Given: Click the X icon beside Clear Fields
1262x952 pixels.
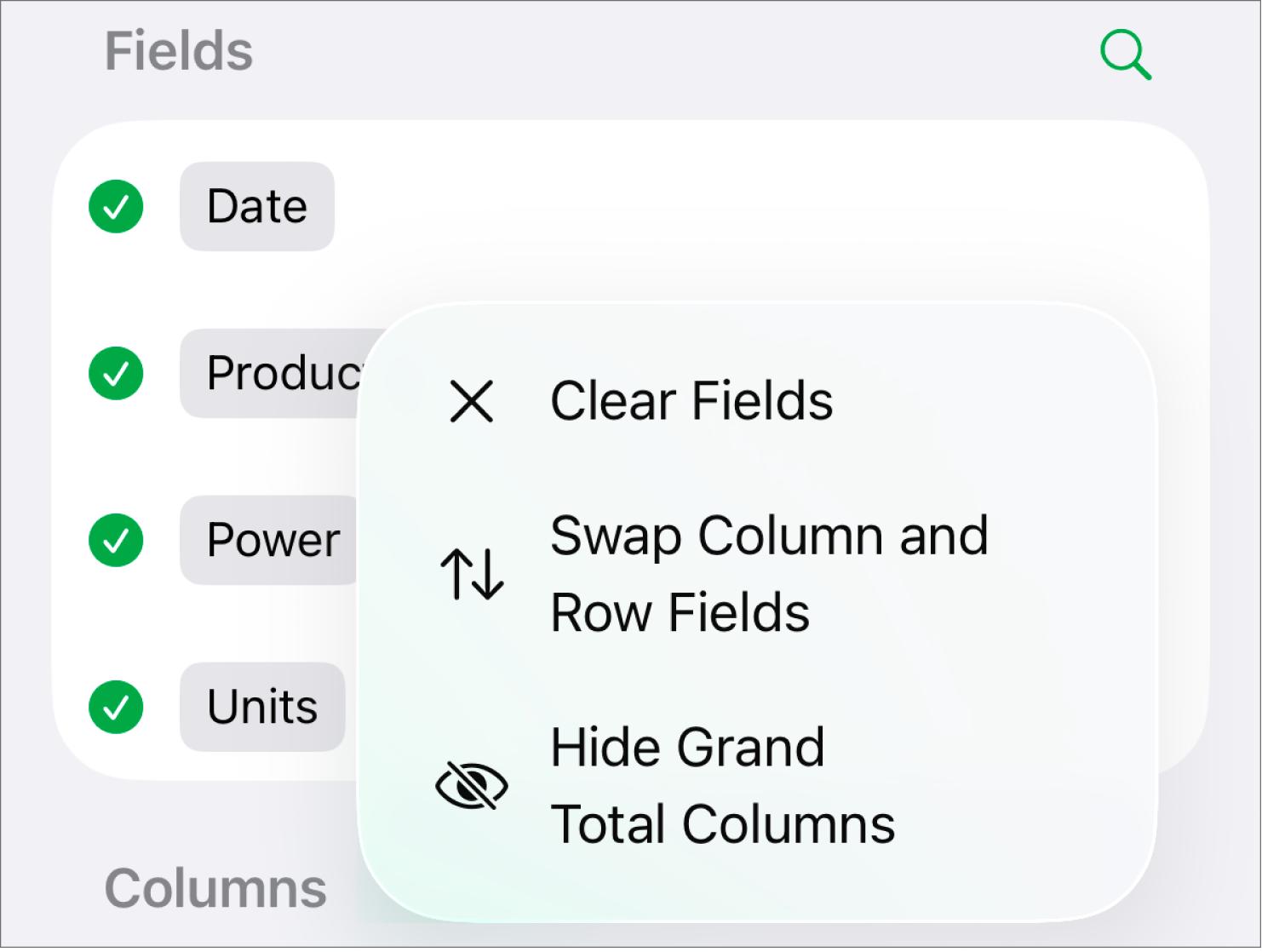Looking at the screenshot, I should click(x=472, y=401).
